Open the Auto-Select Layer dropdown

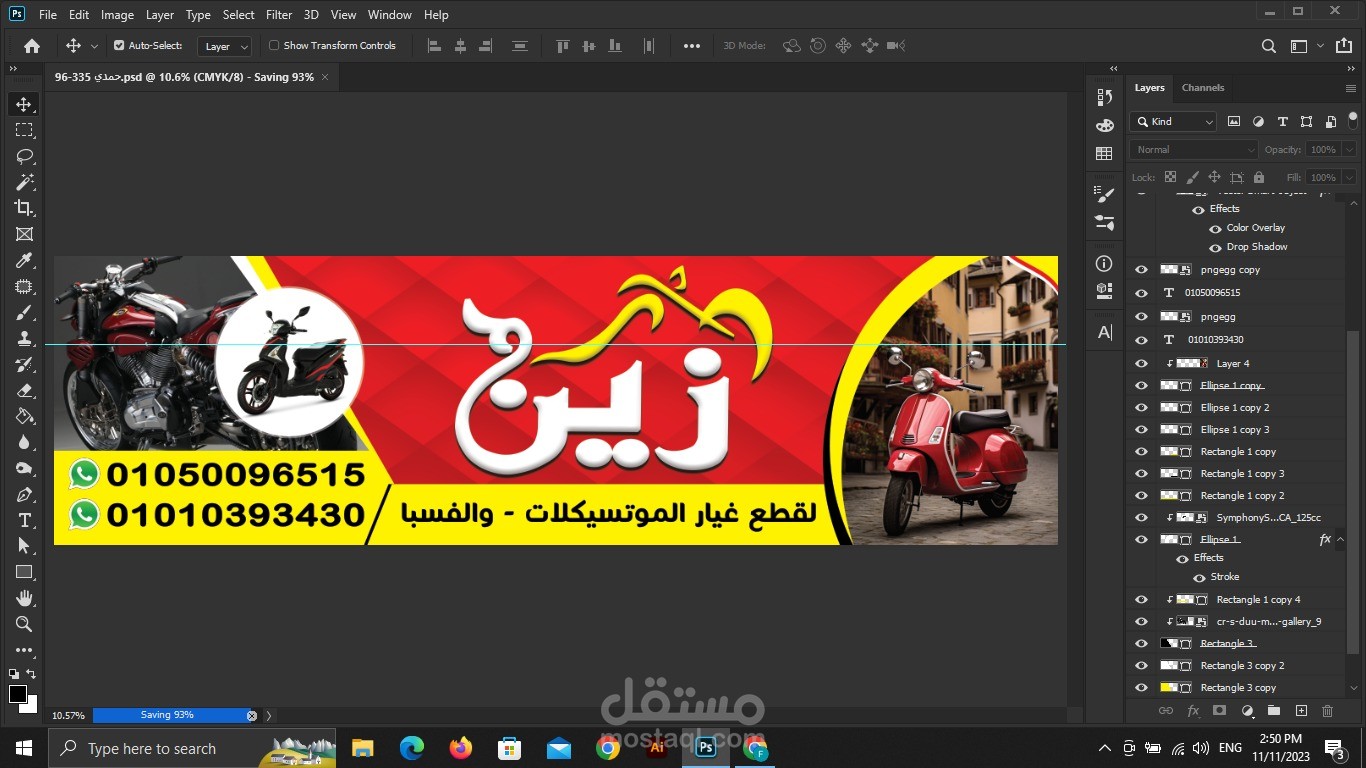(x=224, y=46)
